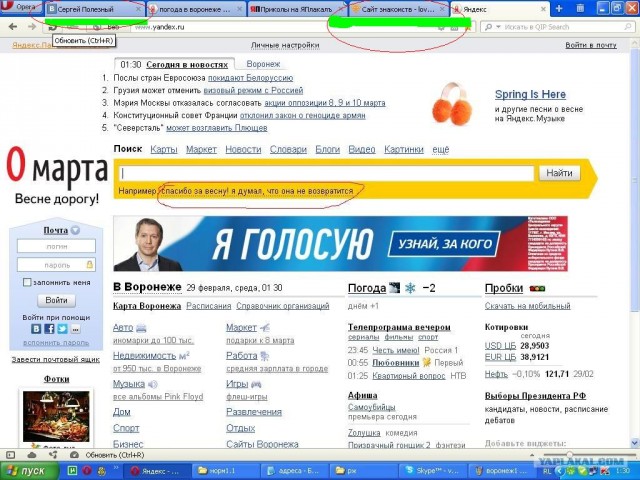Click into the Yandex search input field
Image resolution: width=640 pixels, height=480 pixels.
pyautogui.click(x=327, y=173)
